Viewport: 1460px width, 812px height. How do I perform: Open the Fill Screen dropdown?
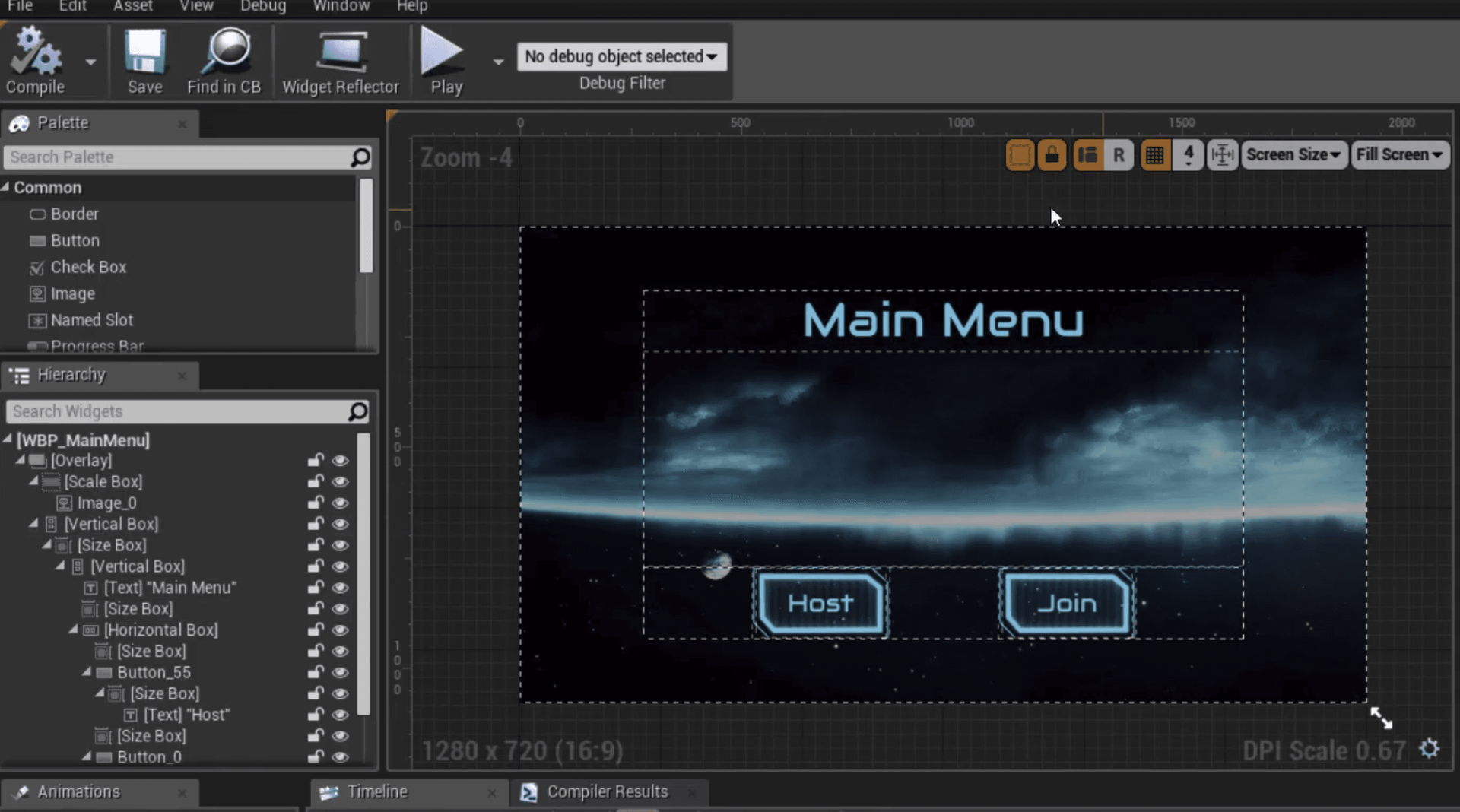click(x=1400, y=154)
